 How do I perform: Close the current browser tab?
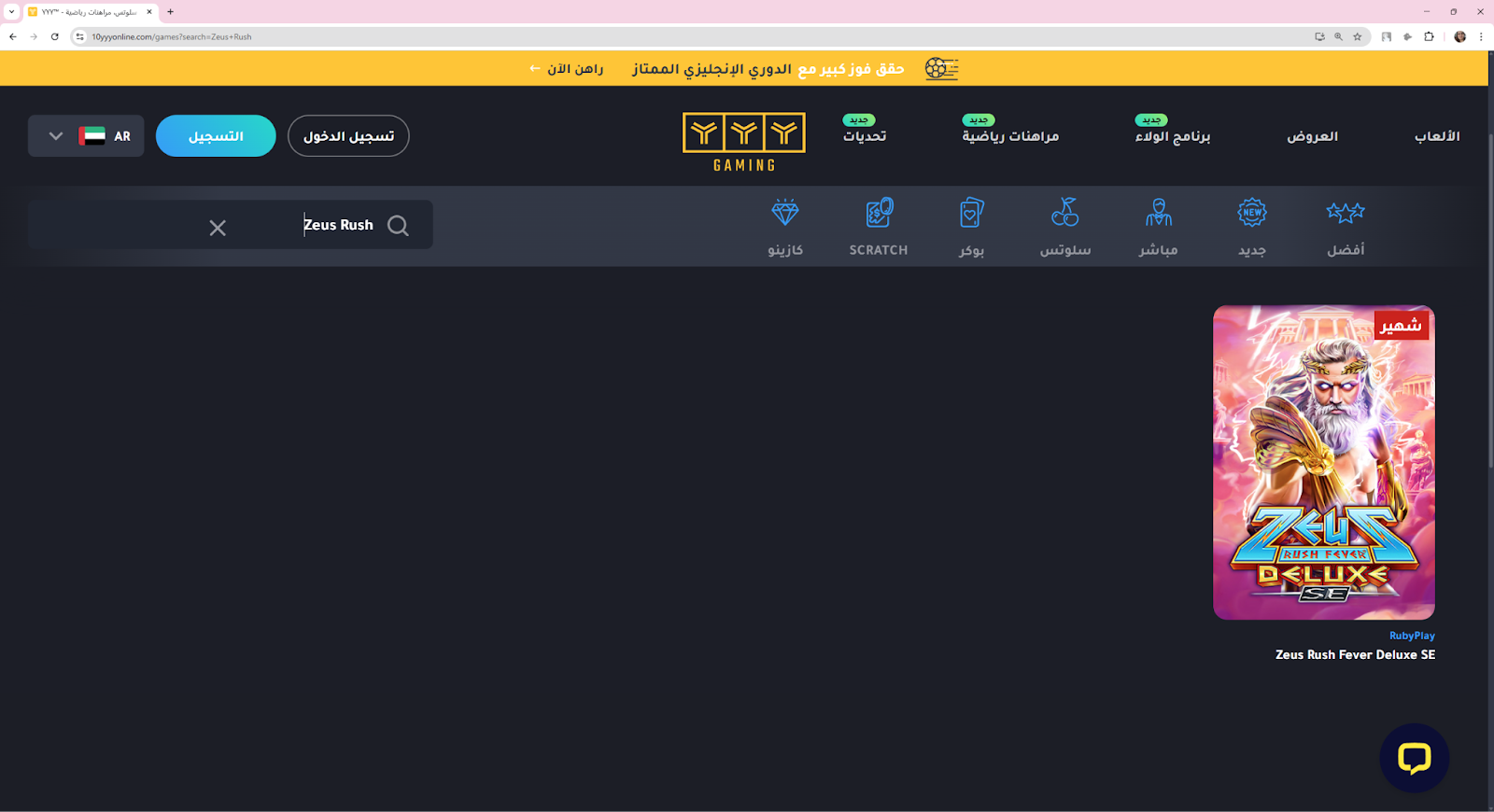click(x=148, y=12)
